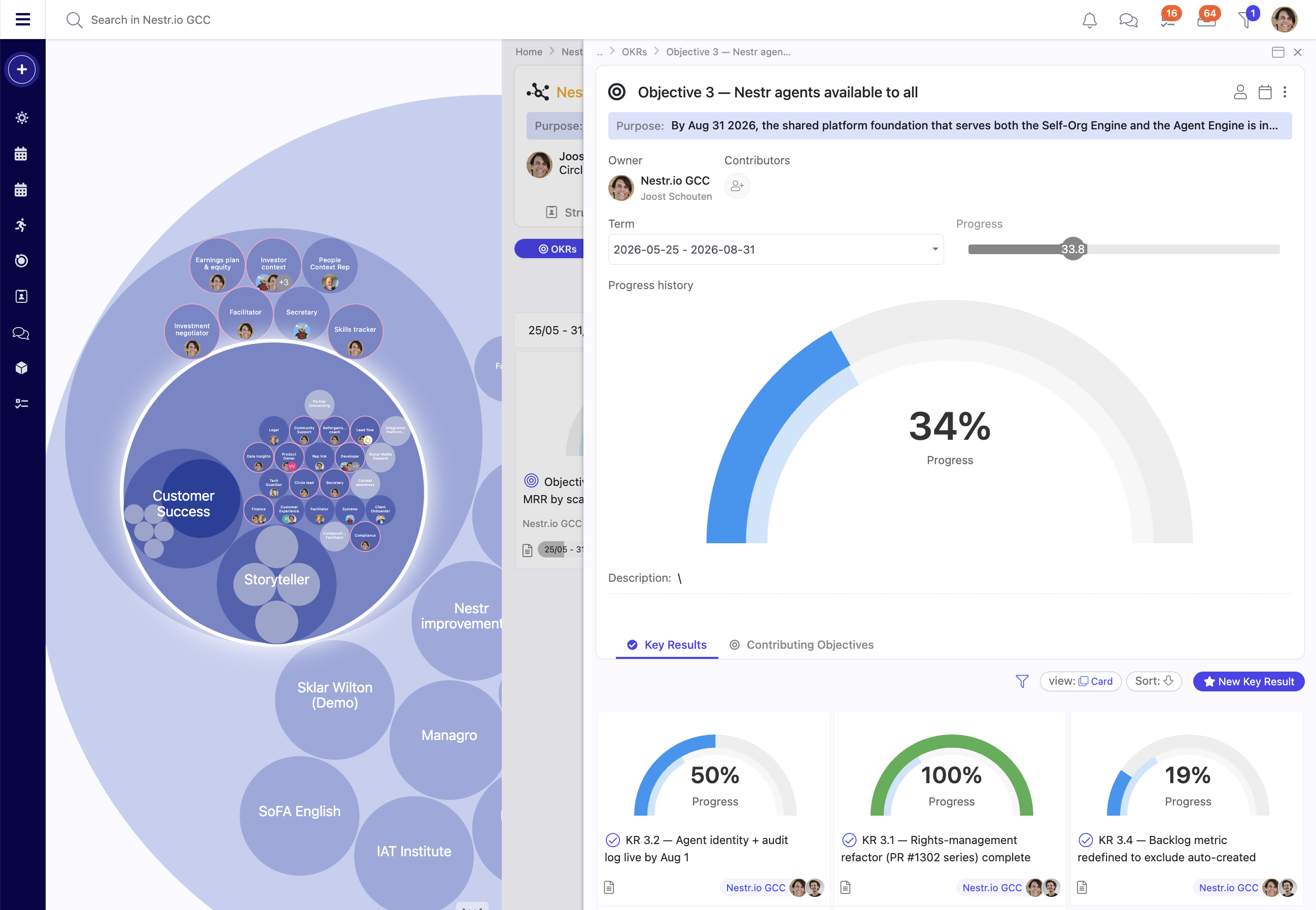
Task: Open the running person icon in sidebar
Action: click(x=21, y=225)
